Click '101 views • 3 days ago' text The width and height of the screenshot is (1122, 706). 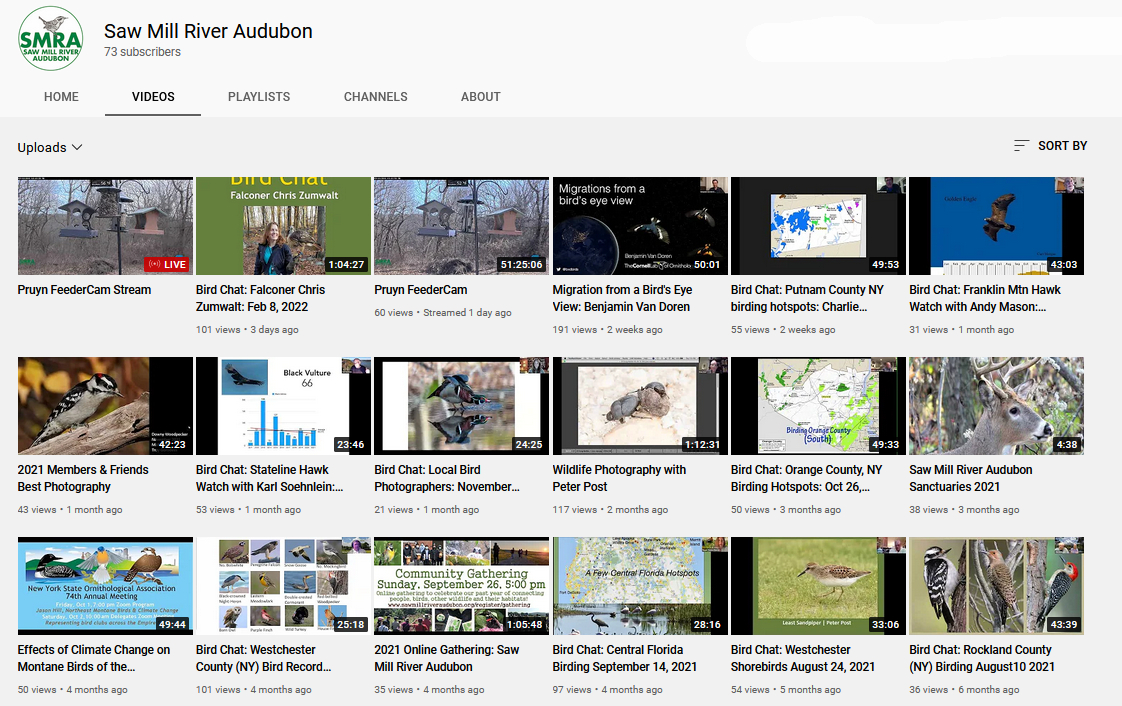point(247,330)
